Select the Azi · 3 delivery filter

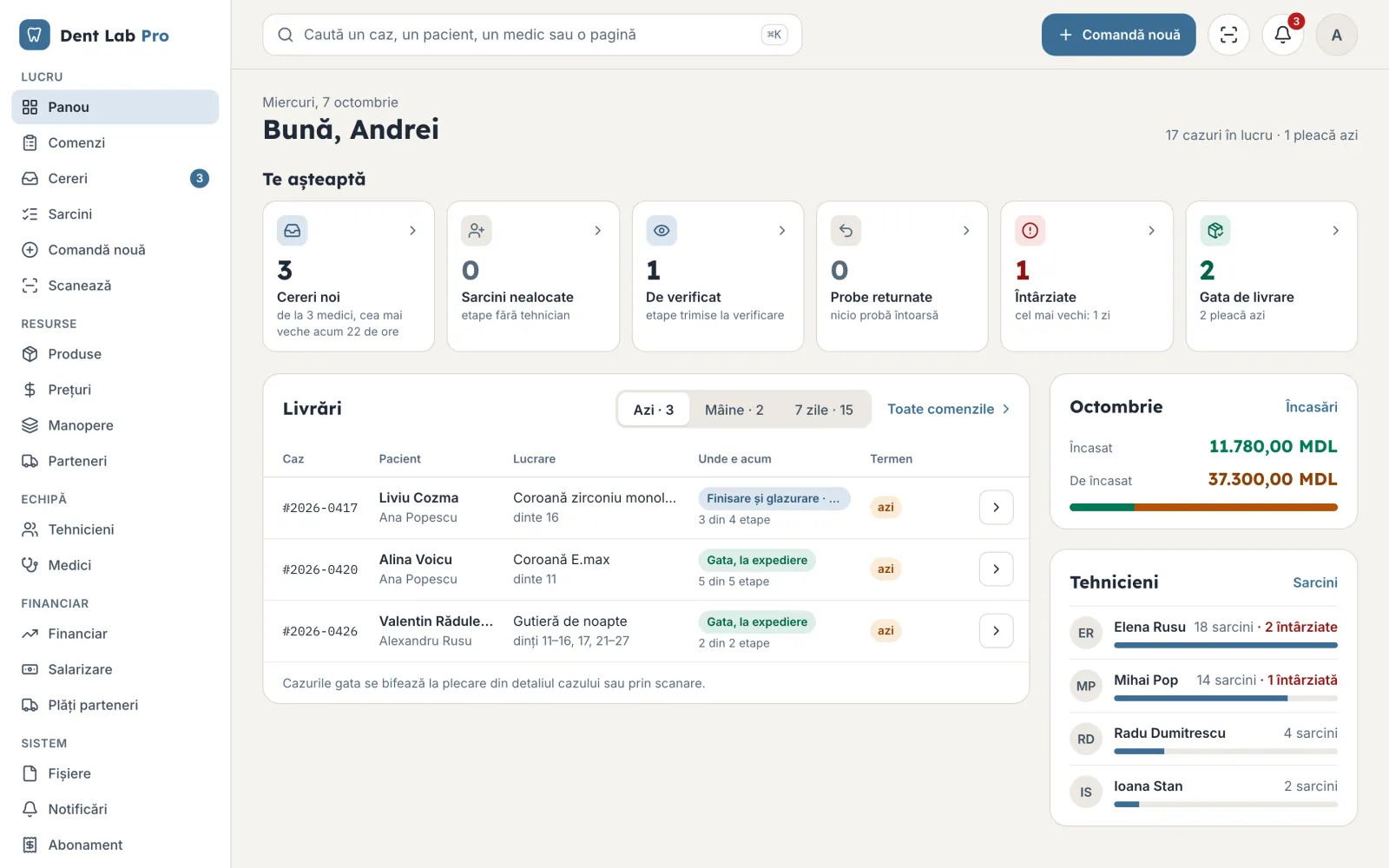(654, 410)
